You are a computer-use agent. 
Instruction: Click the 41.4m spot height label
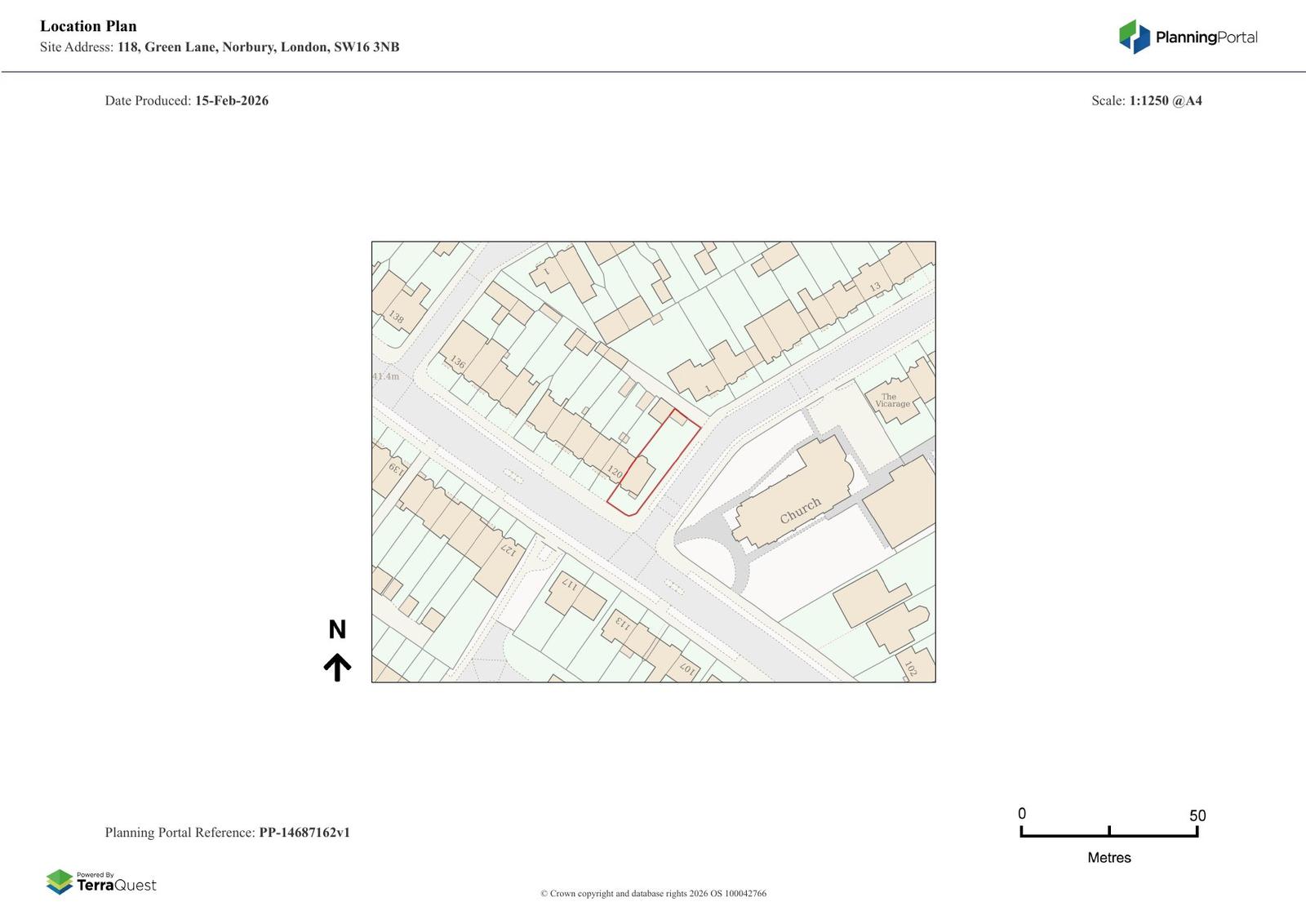coord(386,376)
